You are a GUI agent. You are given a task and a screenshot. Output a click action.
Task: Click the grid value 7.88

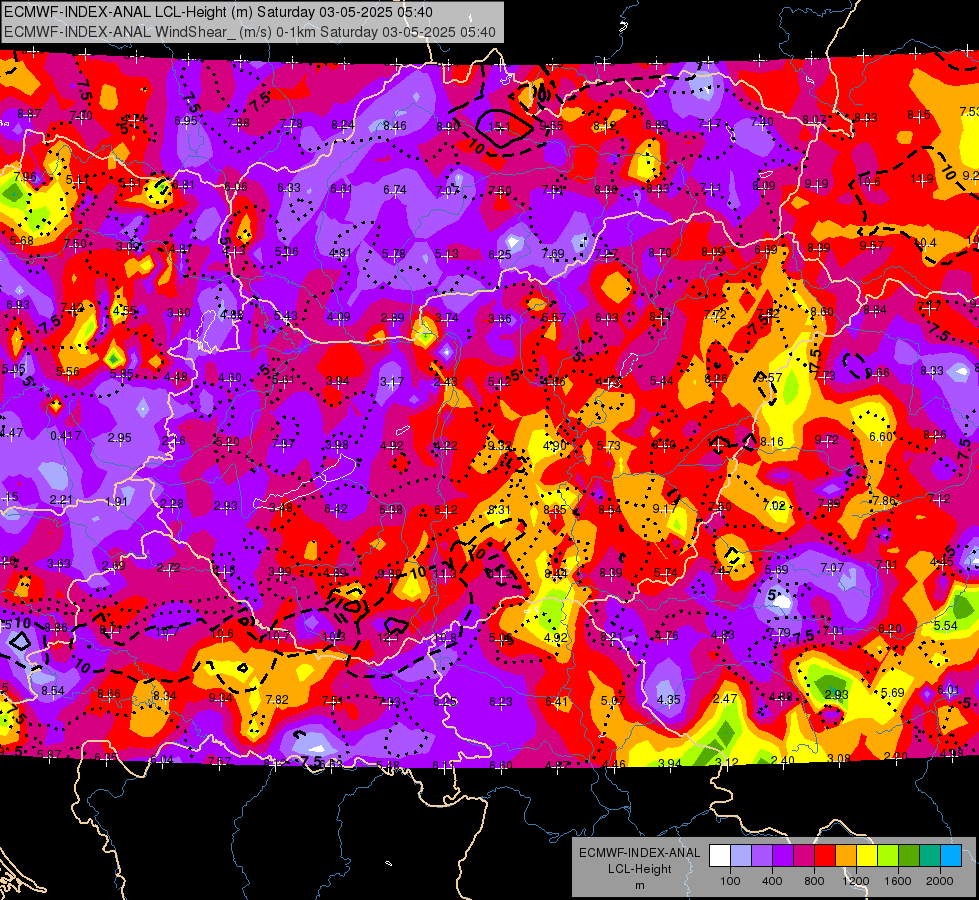coord(238,122)
